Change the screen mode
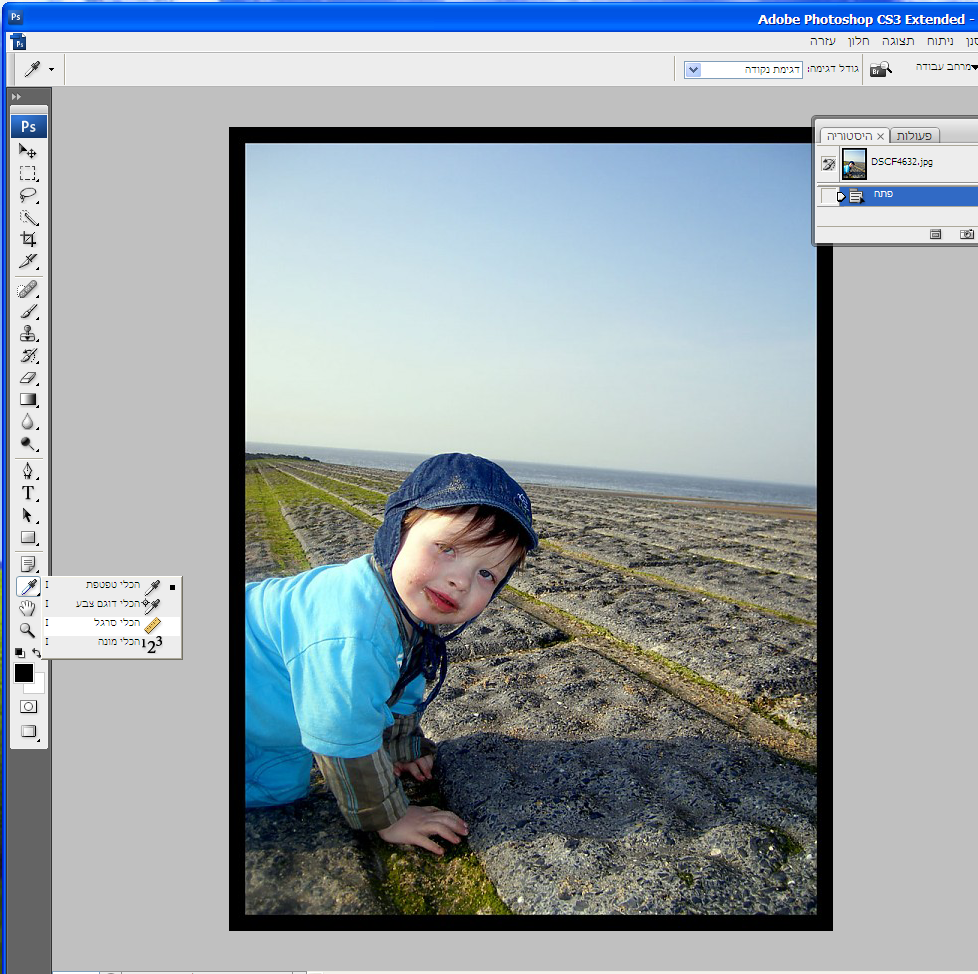 [28, 731]
